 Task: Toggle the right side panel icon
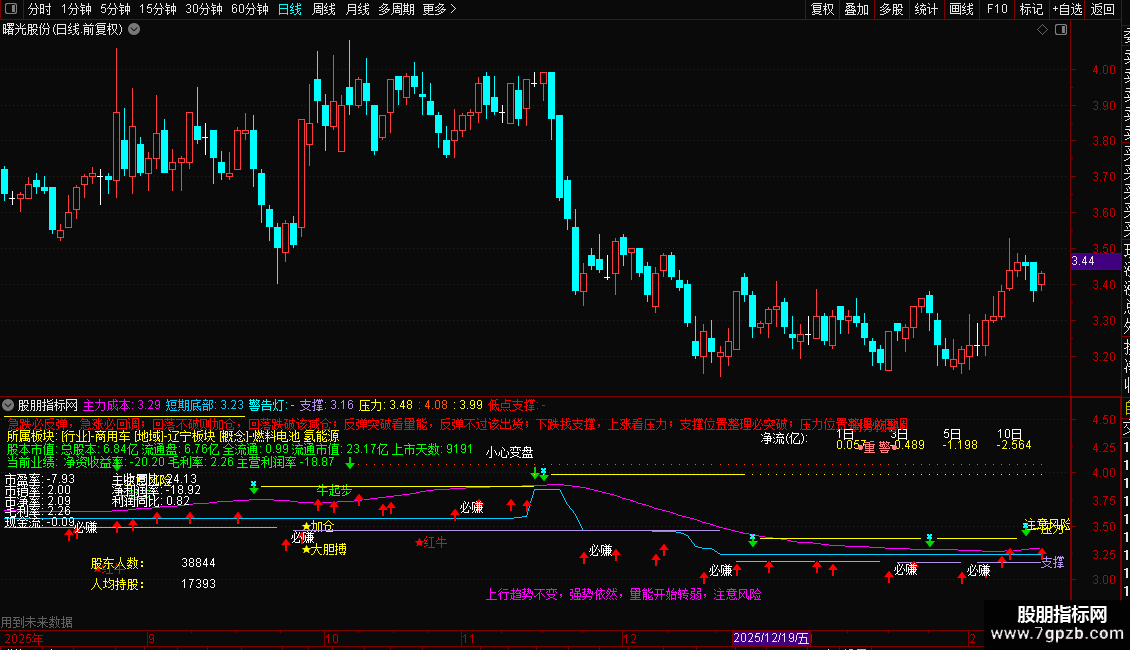click(x=1061, y=30)
